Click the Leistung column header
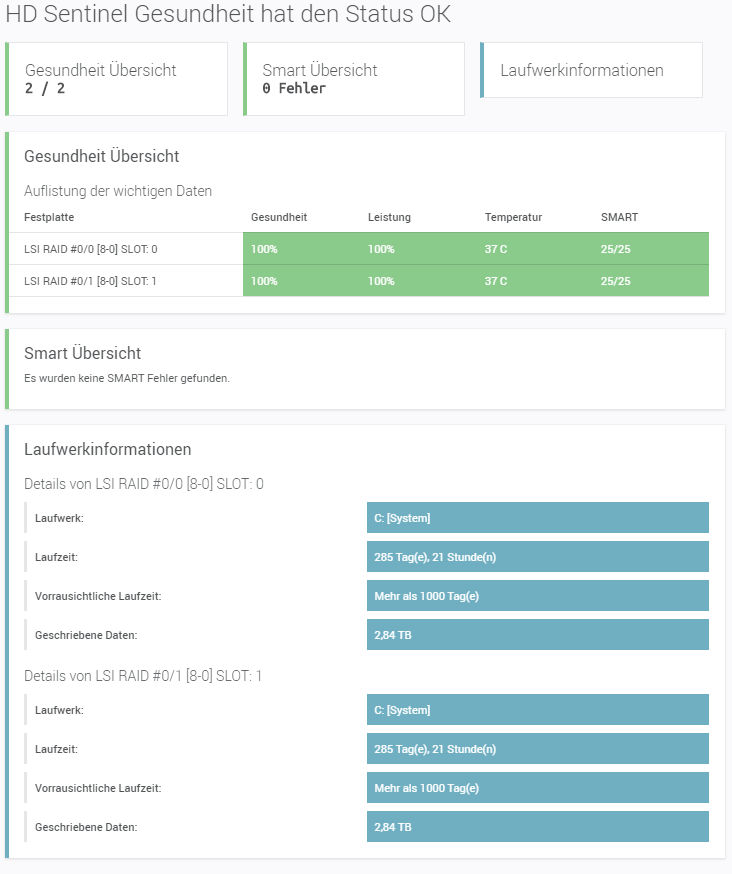 [389, 217]
